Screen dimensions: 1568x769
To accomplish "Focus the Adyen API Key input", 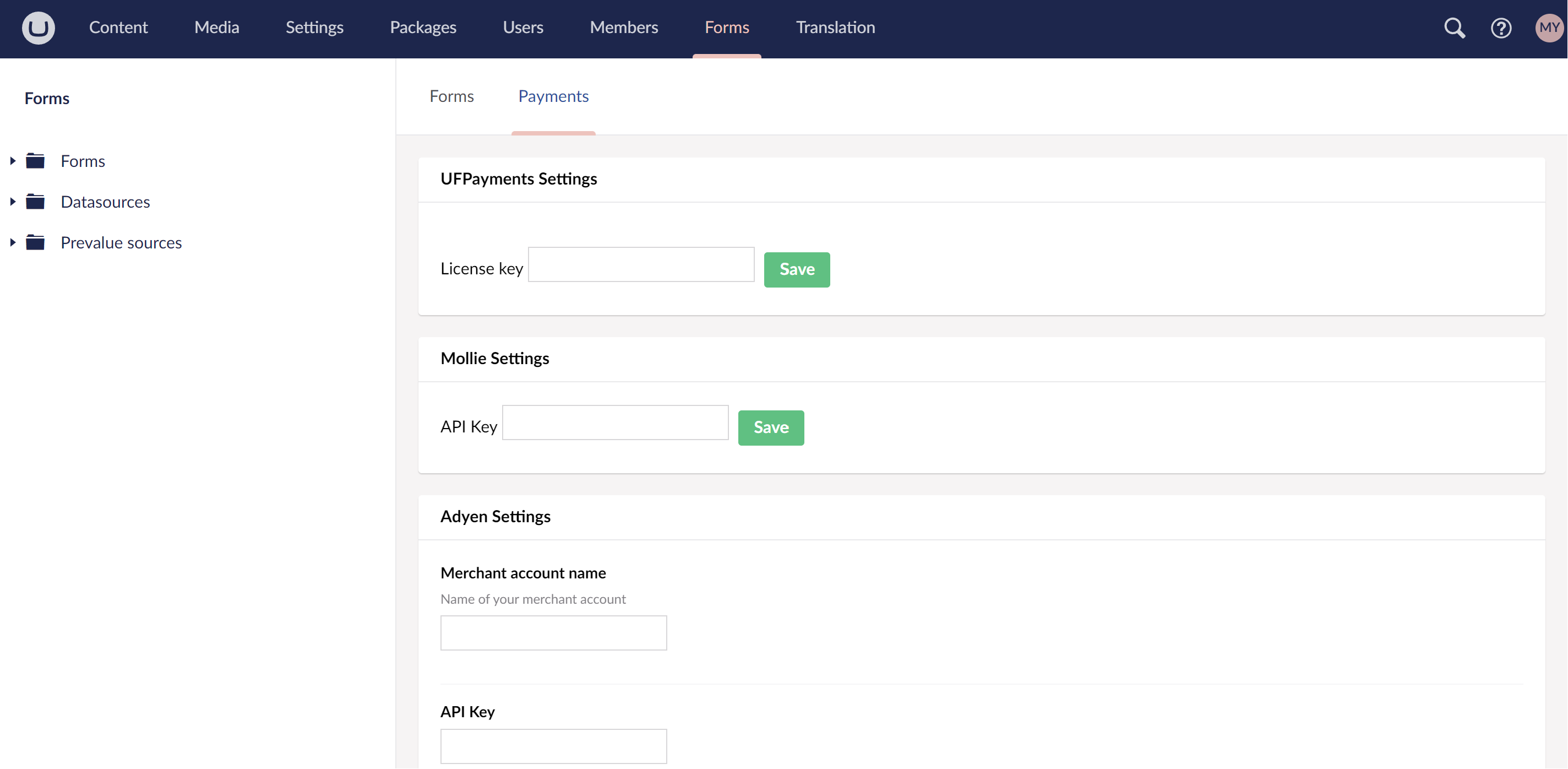I will pyautogui.click(x=553, y=746).
